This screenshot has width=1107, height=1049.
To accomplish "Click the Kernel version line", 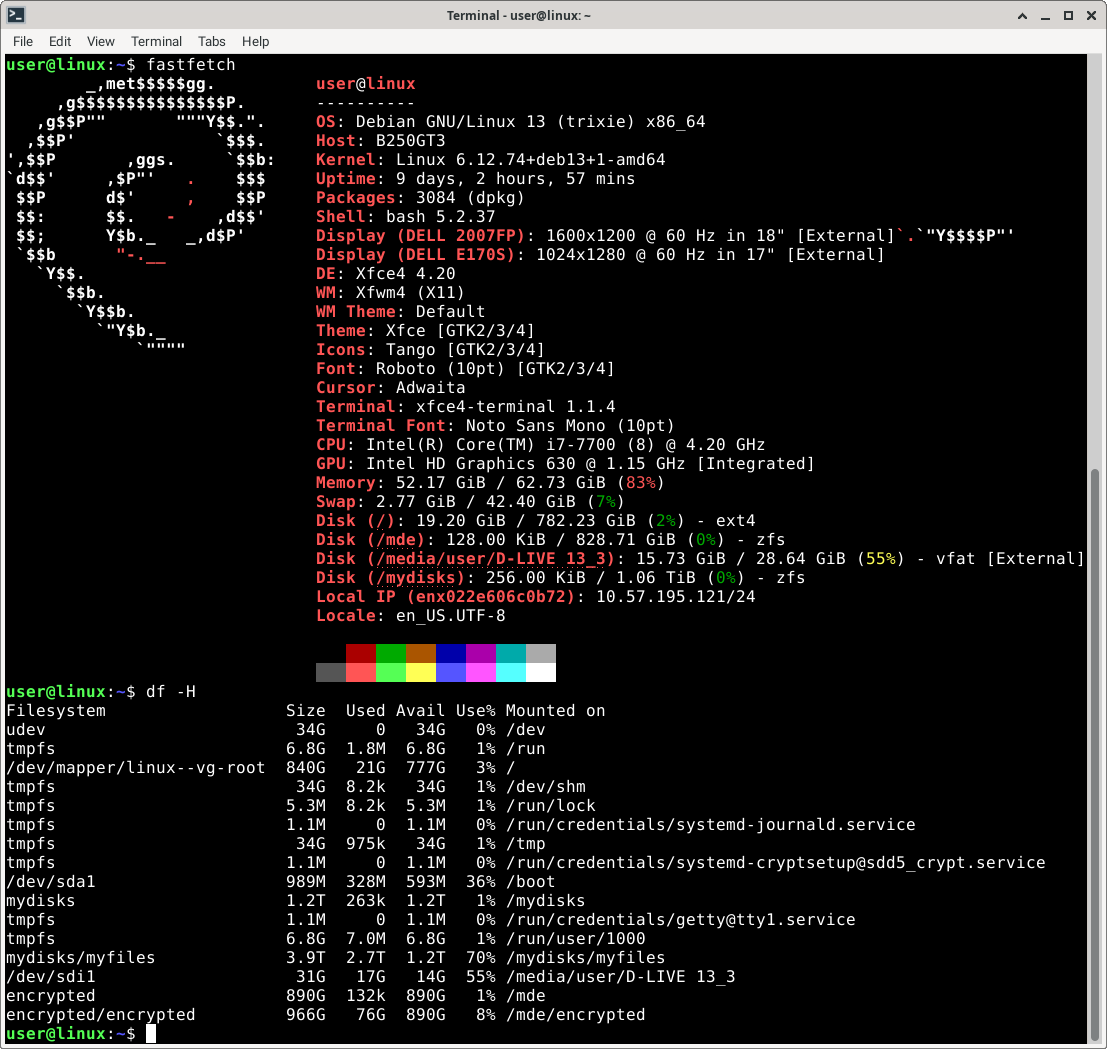I will tap(491, 160).
